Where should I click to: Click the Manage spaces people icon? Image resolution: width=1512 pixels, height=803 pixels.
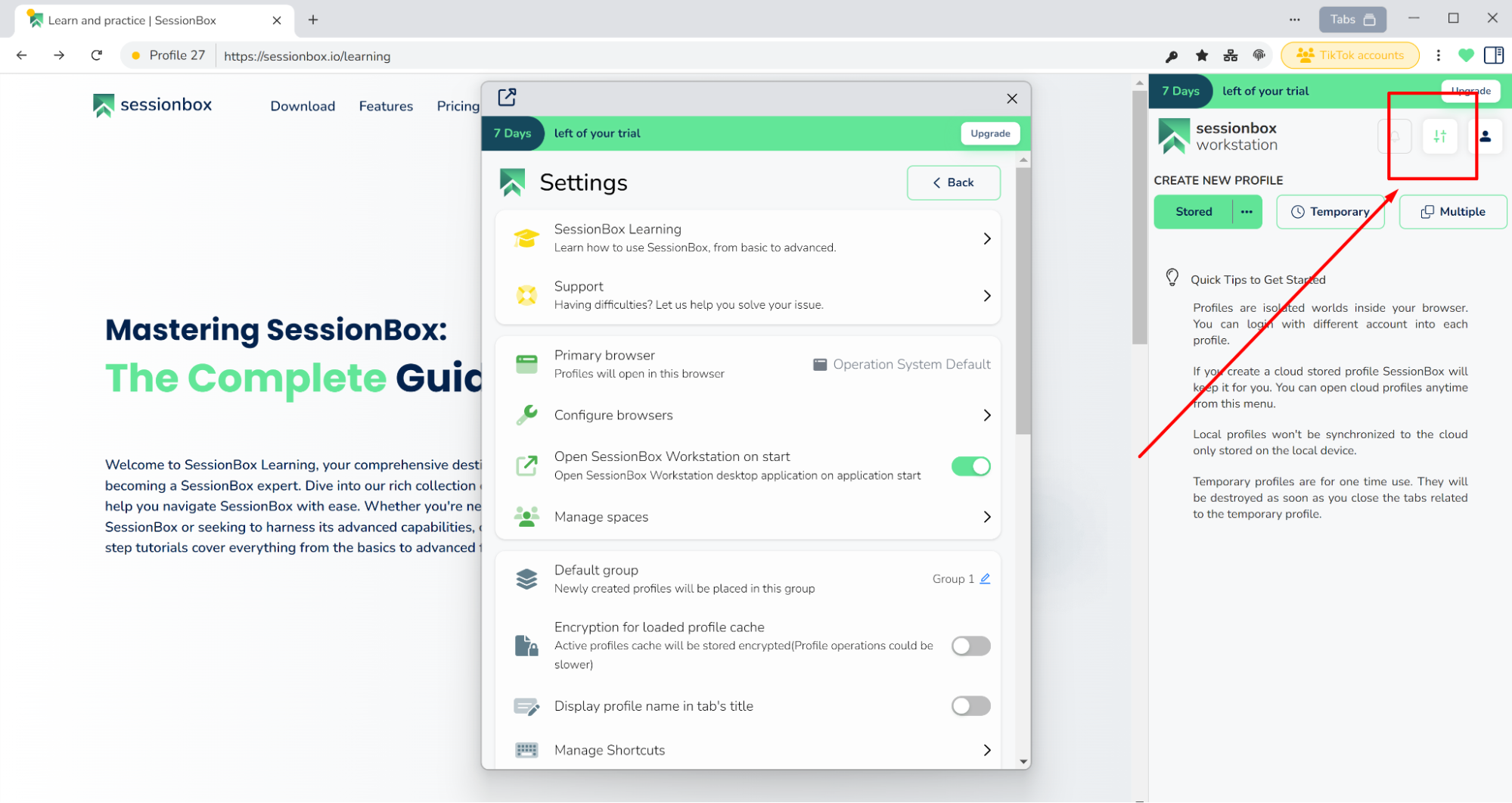(526, 517)
